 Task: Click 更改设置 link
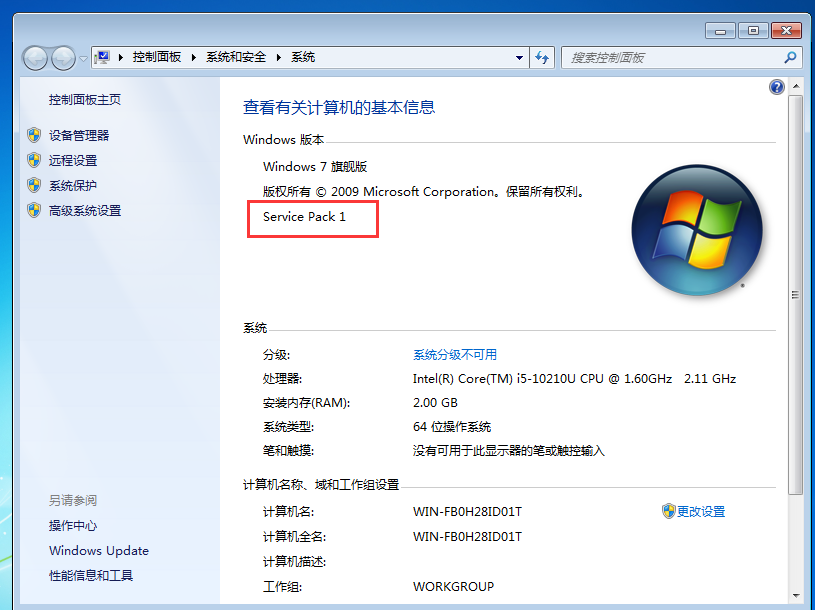tap(701, 511)
